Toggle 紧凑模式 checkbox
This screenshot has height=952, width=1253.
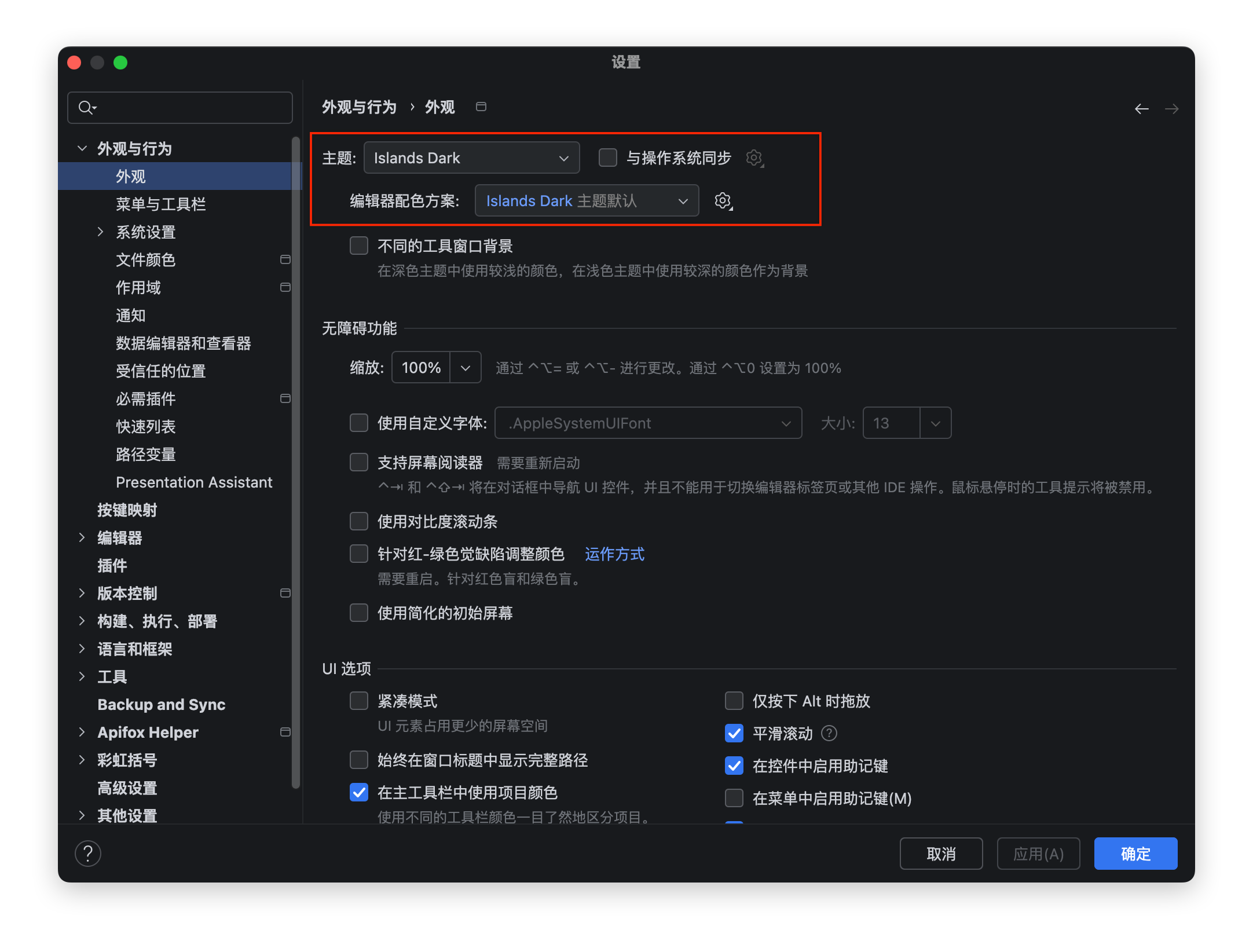click(359, 701)
